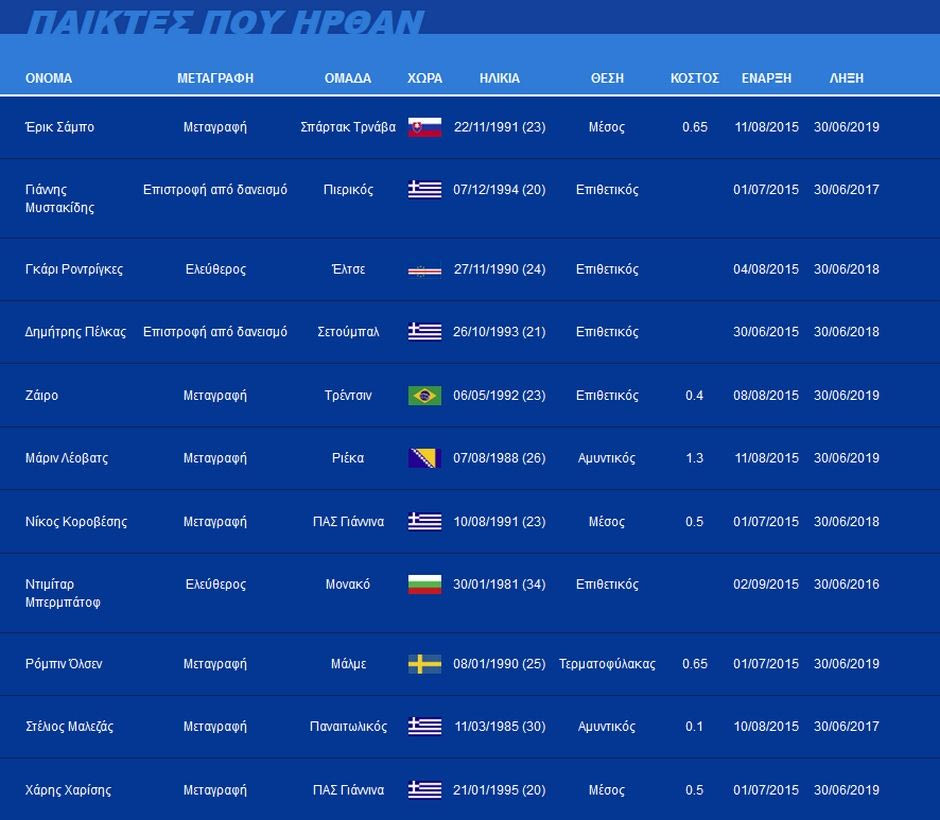Image resolution: width=940 pixels, height=820 pixels.
Task: Click the Greek flag next to Παναιτωλικός
Action: [x=424, y=726]
